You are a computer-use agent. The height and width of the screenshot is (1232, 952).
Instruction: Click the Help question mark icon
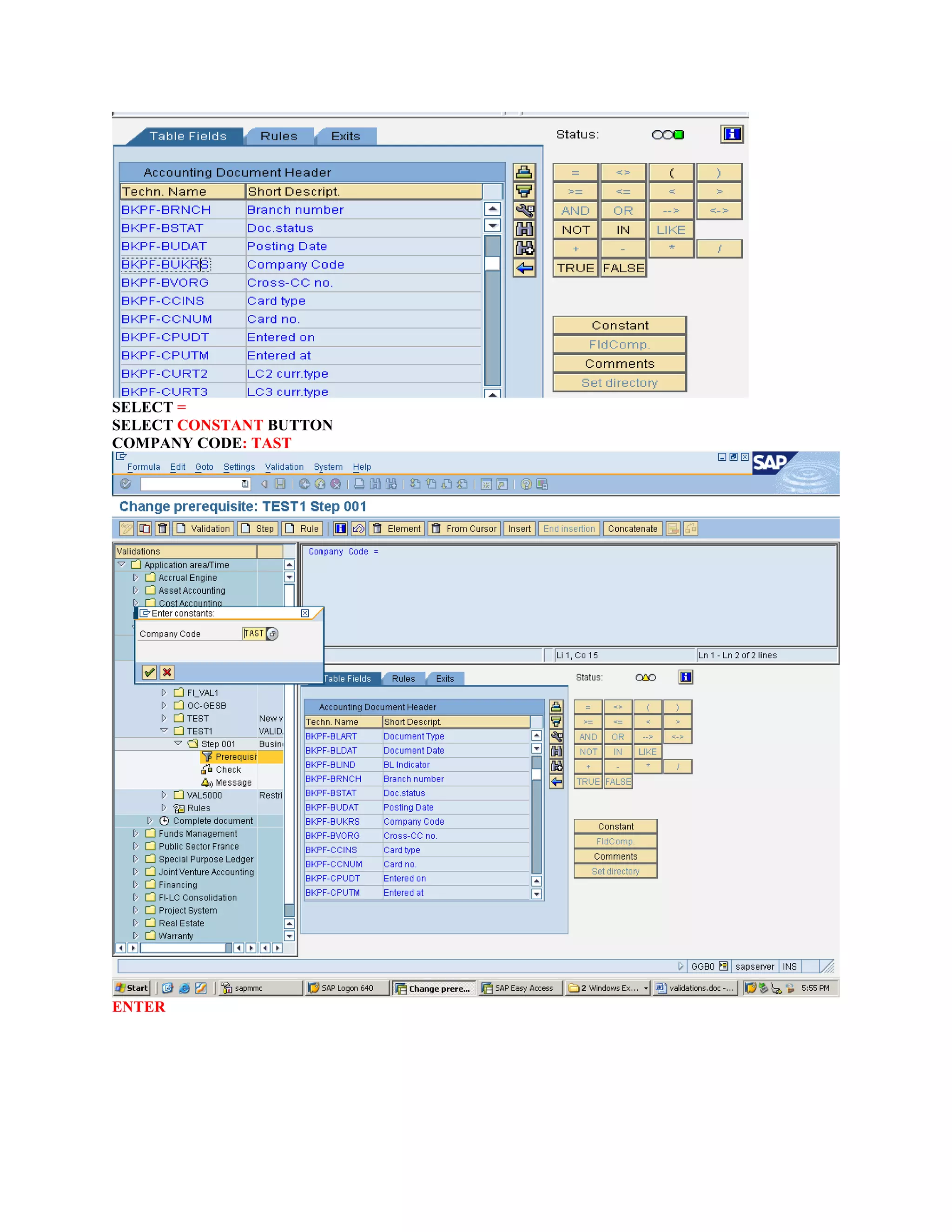tap(526, 484)
